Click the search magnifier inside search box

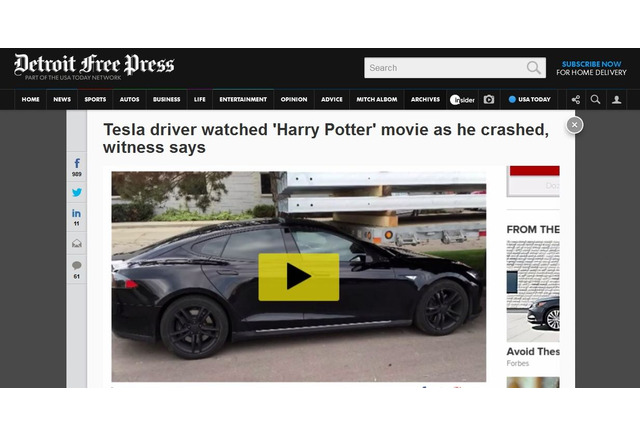(533, 68)
